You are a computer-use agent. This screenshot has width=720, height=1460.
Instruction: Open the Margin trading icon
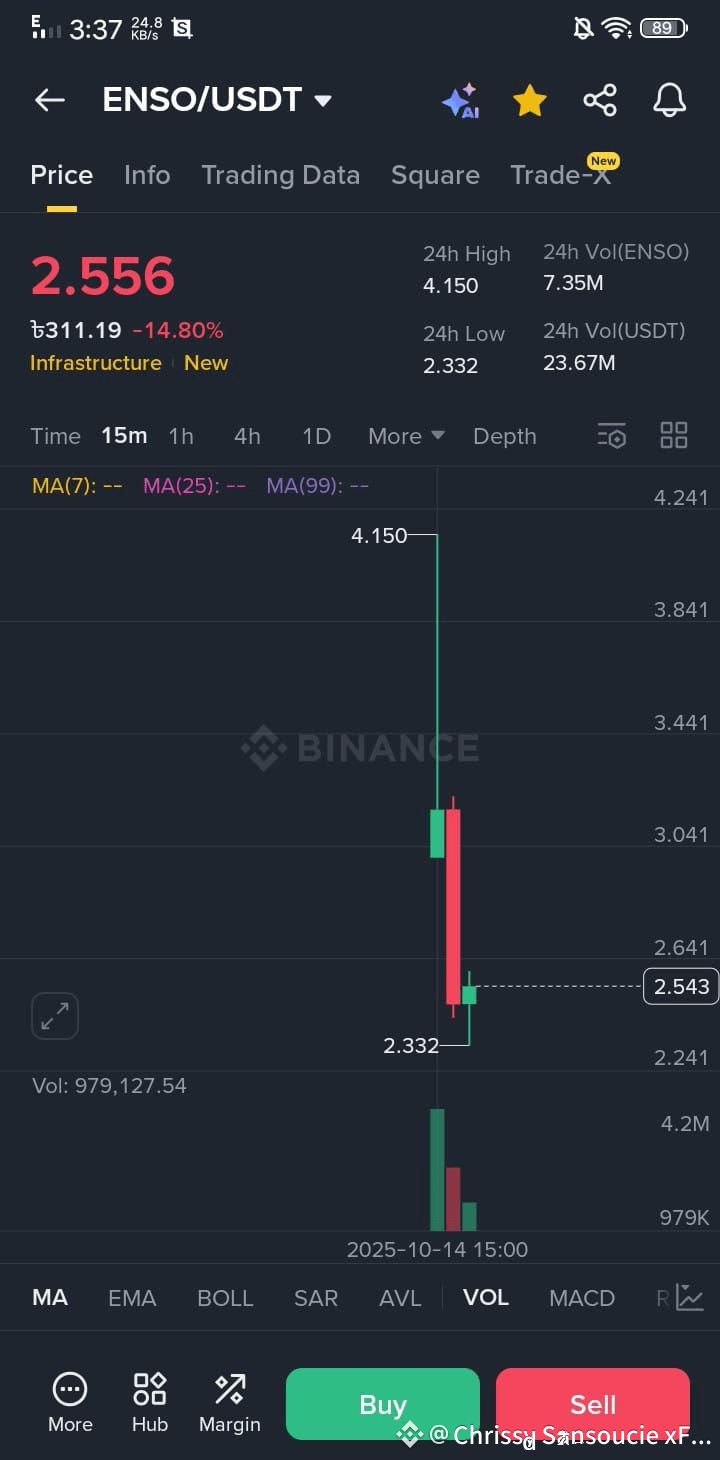point(230,1402)
